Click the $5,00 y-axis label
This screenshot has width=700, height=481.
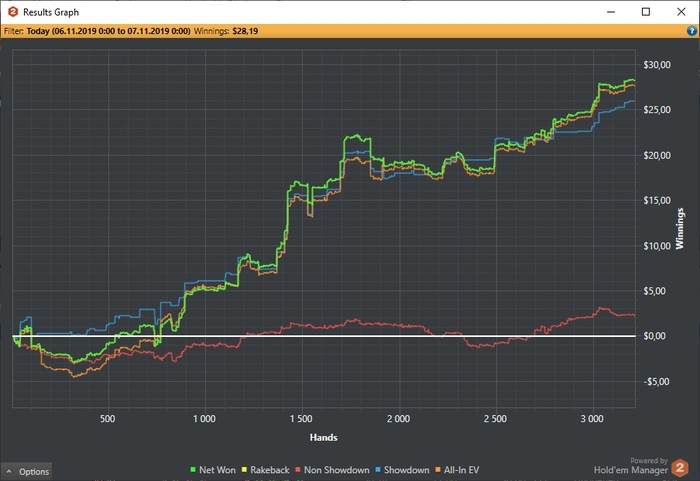click(654, 291)
